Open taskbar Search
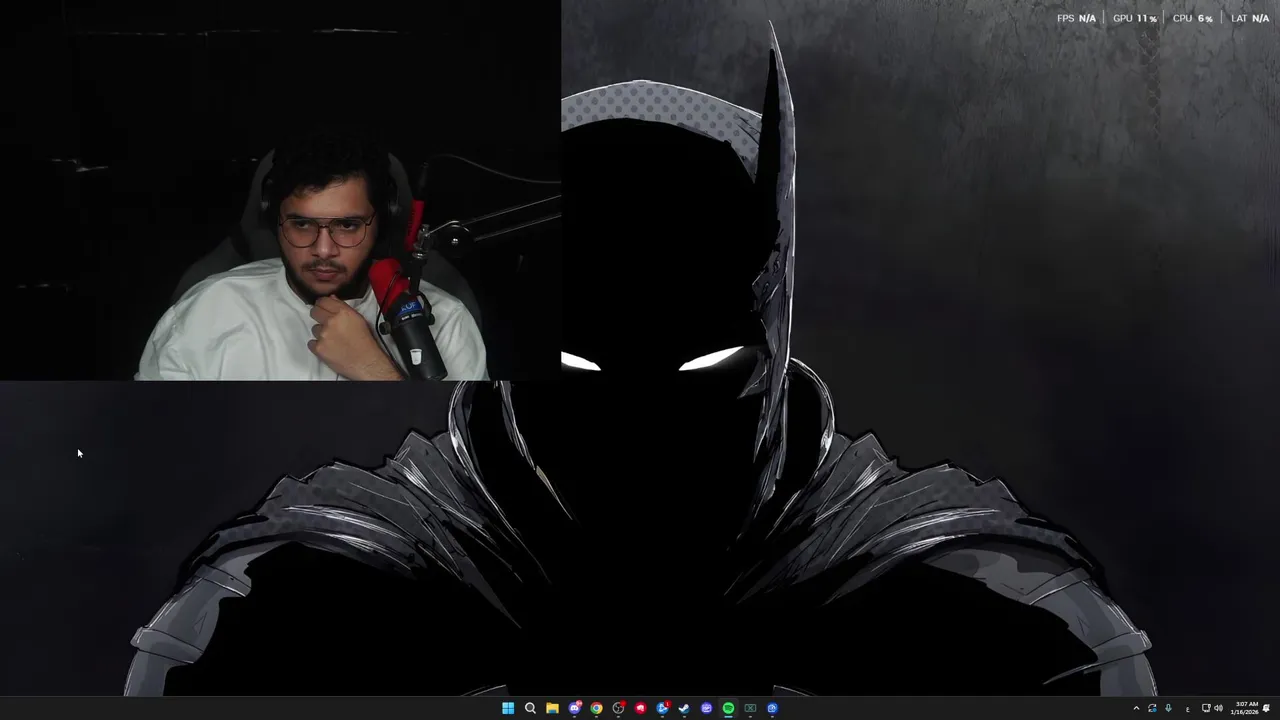 click(x=530, y=708)
